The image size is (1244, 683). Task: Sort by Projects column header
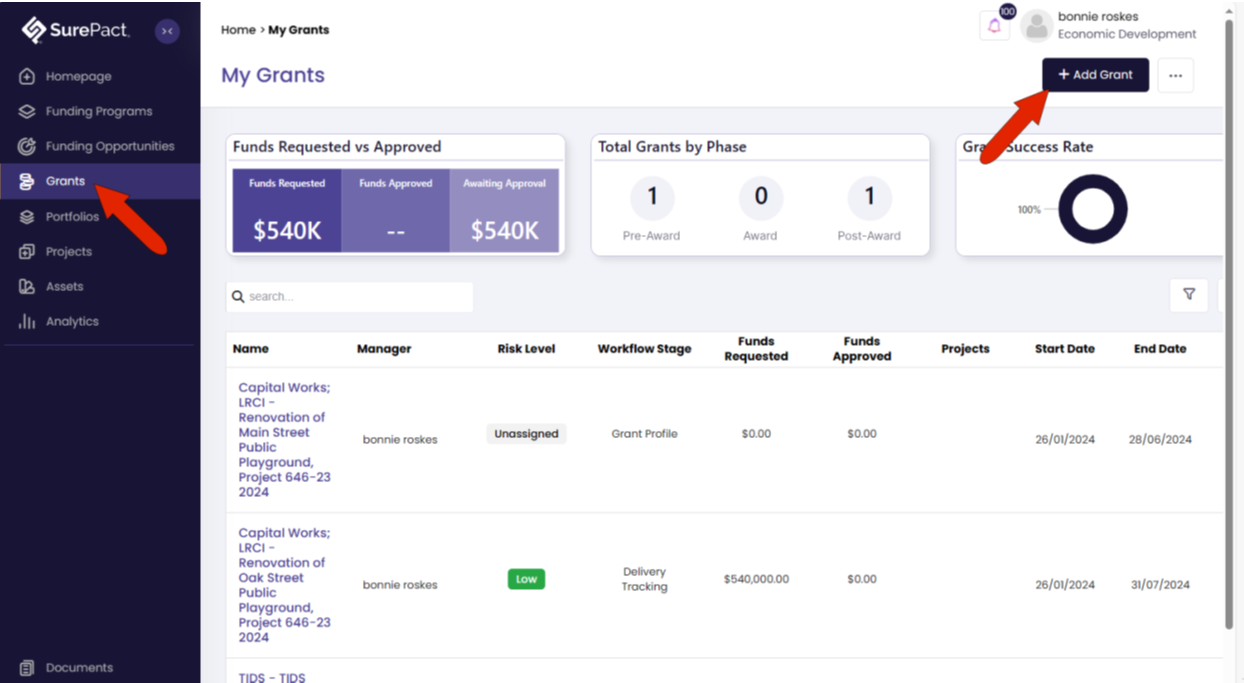point(965,349)
